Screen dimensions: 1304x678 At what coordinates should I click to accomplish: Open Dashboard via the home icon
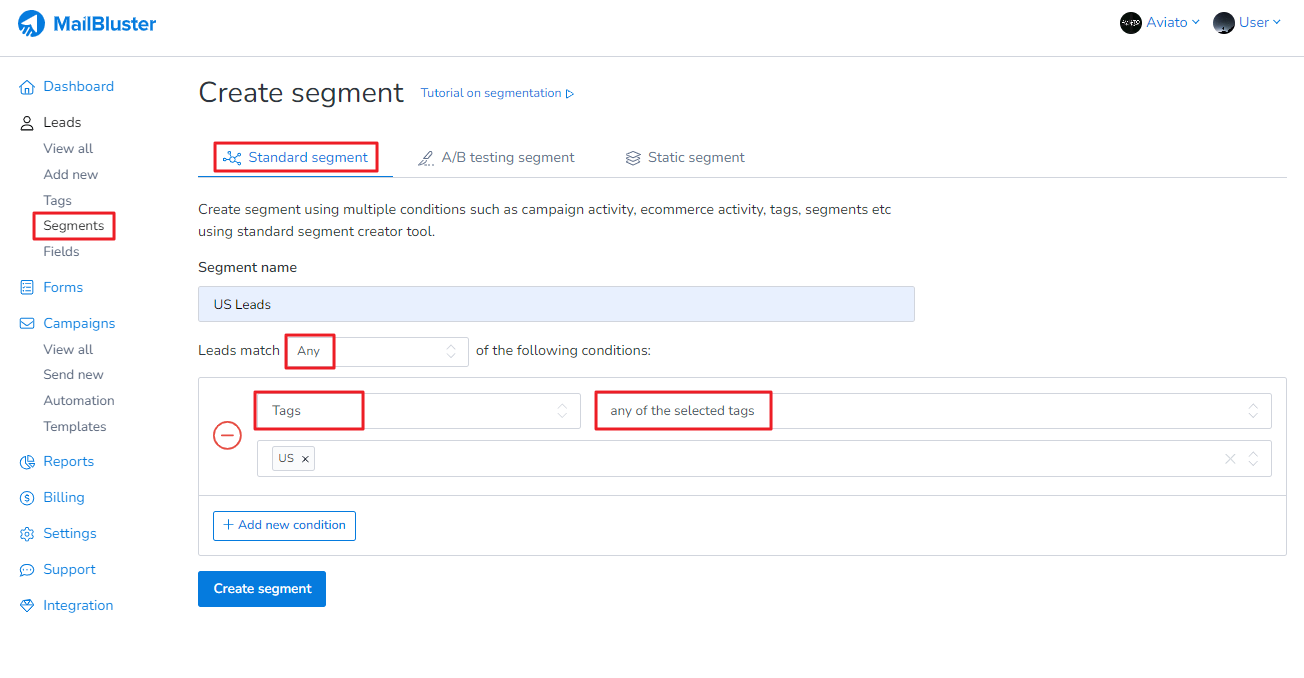pyautogui.click(x=27, y=87)
